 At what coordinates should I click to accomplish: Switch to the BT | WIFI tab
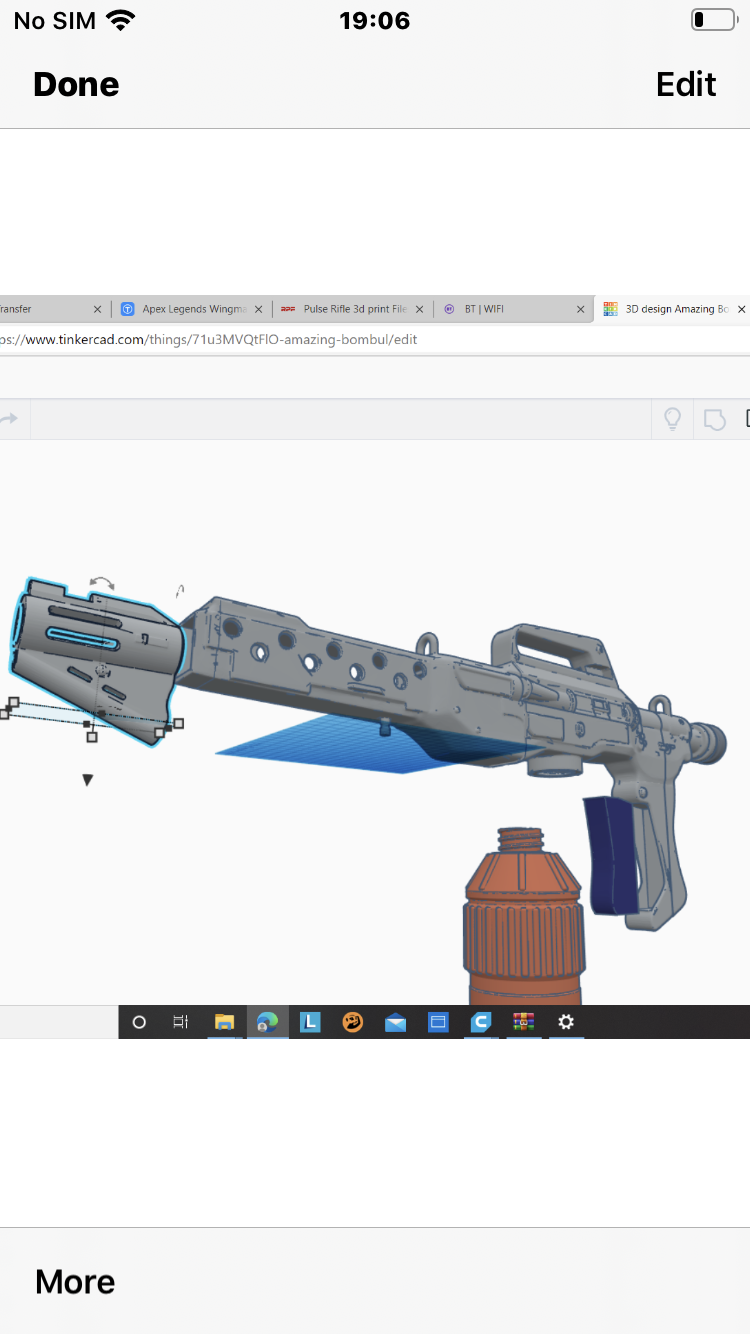[514, 309]
